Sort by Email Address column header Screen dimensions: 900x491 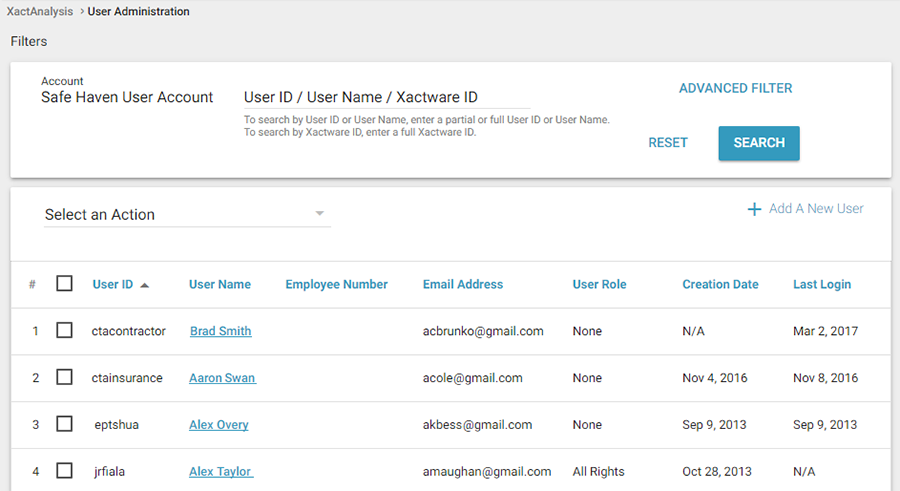[x=463, y=284]
